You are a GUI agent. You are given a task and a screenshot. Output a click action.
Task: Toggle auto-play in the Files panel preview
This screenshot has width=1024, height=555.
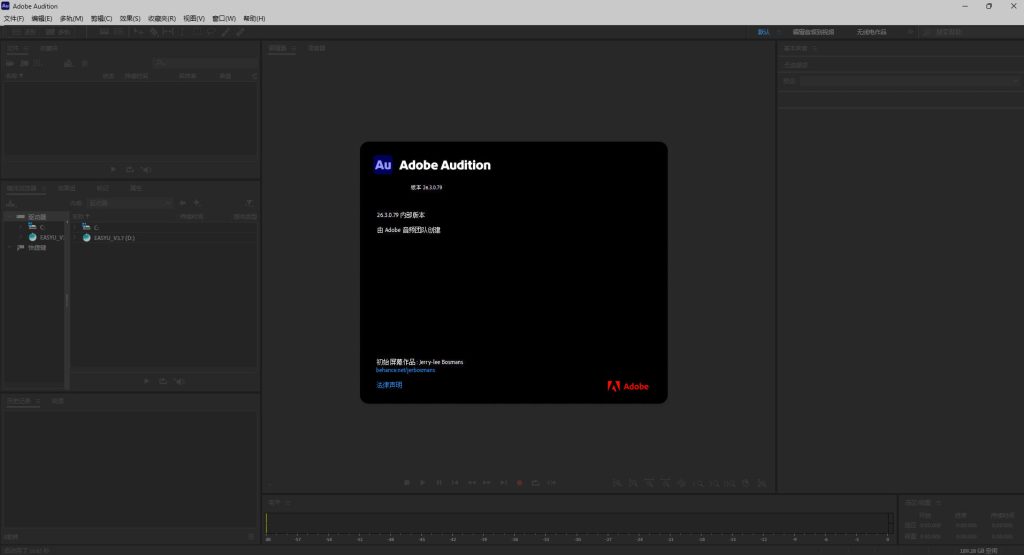(146, 169)
